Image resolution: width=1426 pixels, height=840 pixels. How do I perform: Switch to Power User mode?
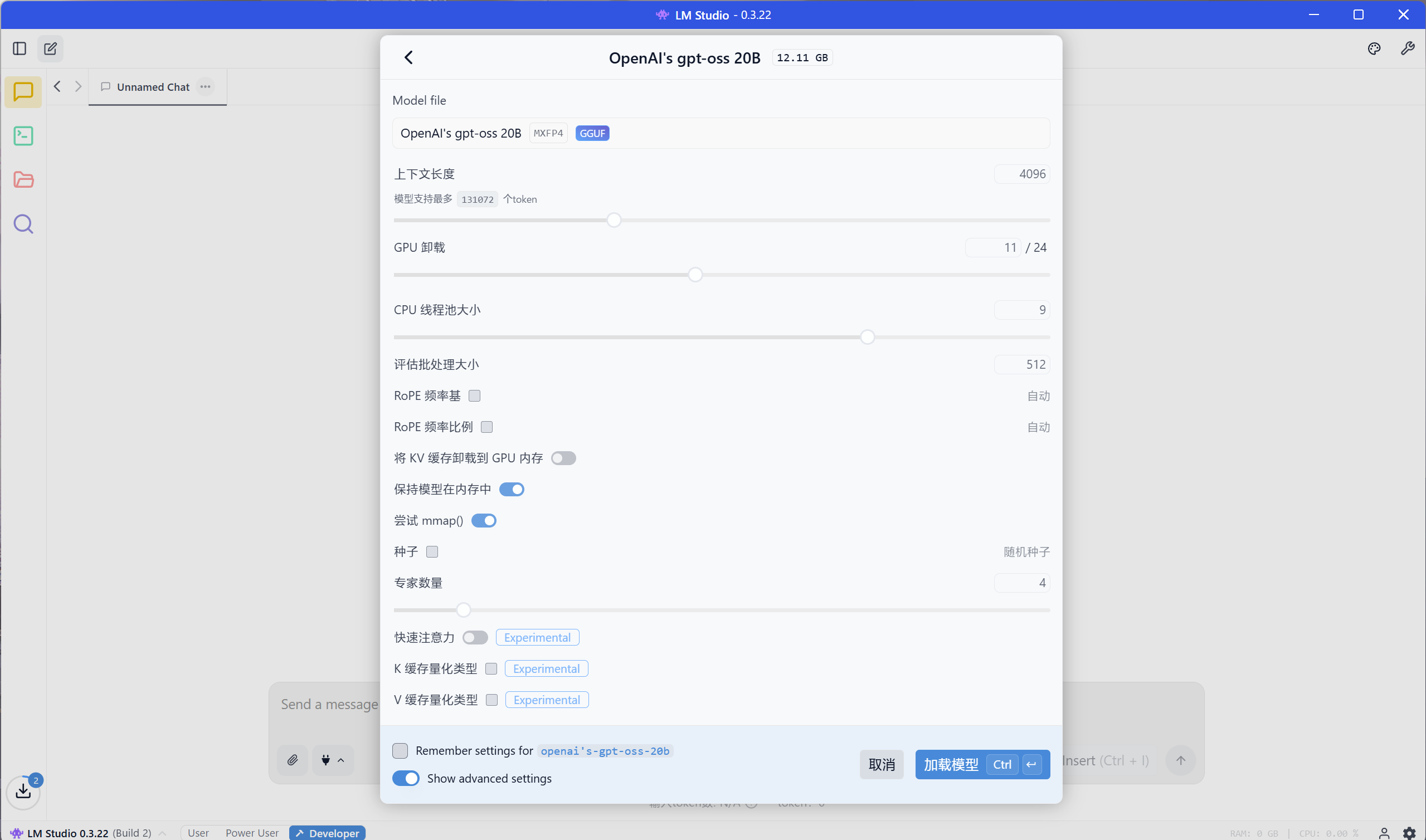(x=252, y=833)
